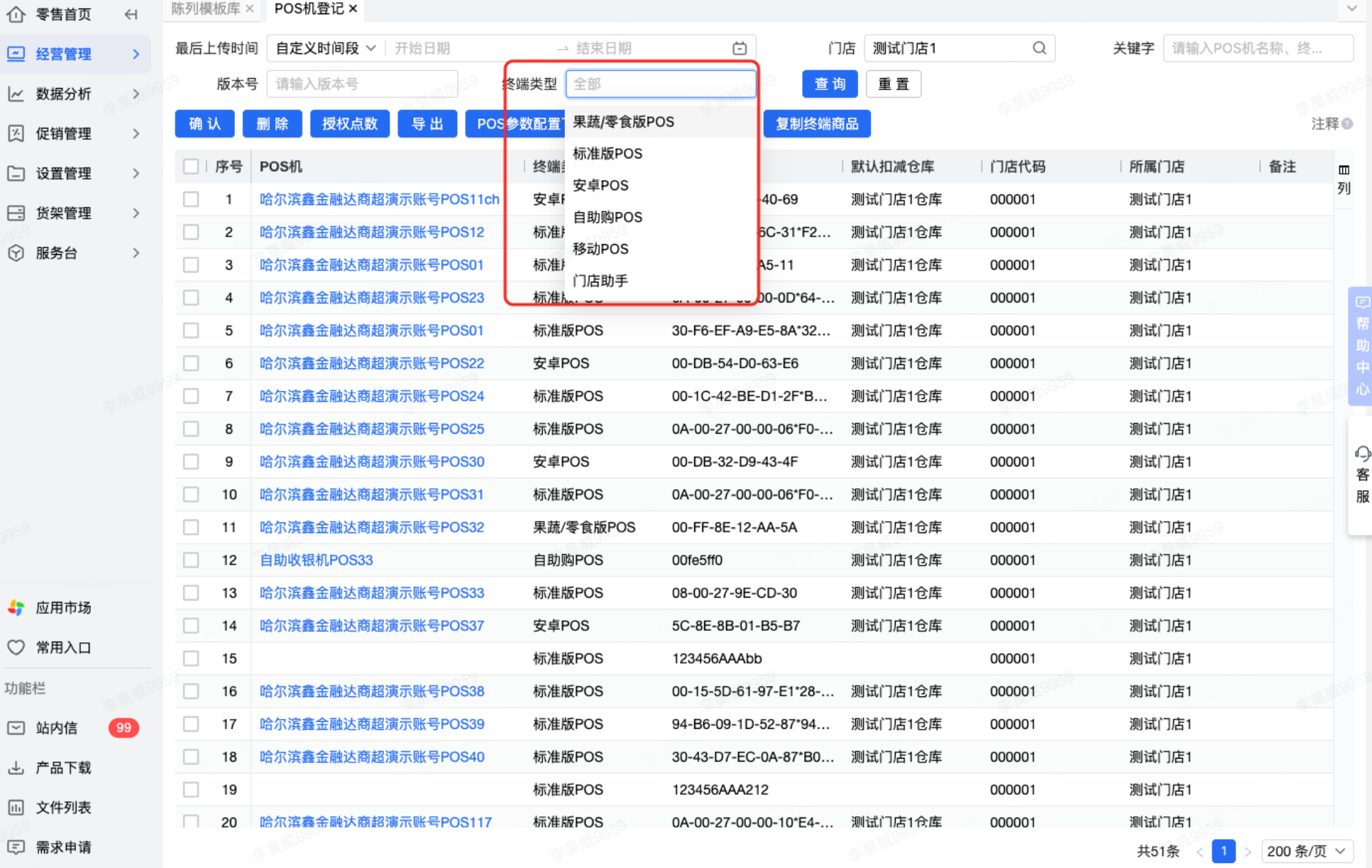Click the version number input field
The image size is (1372, 868).
(x=362, y=84)
